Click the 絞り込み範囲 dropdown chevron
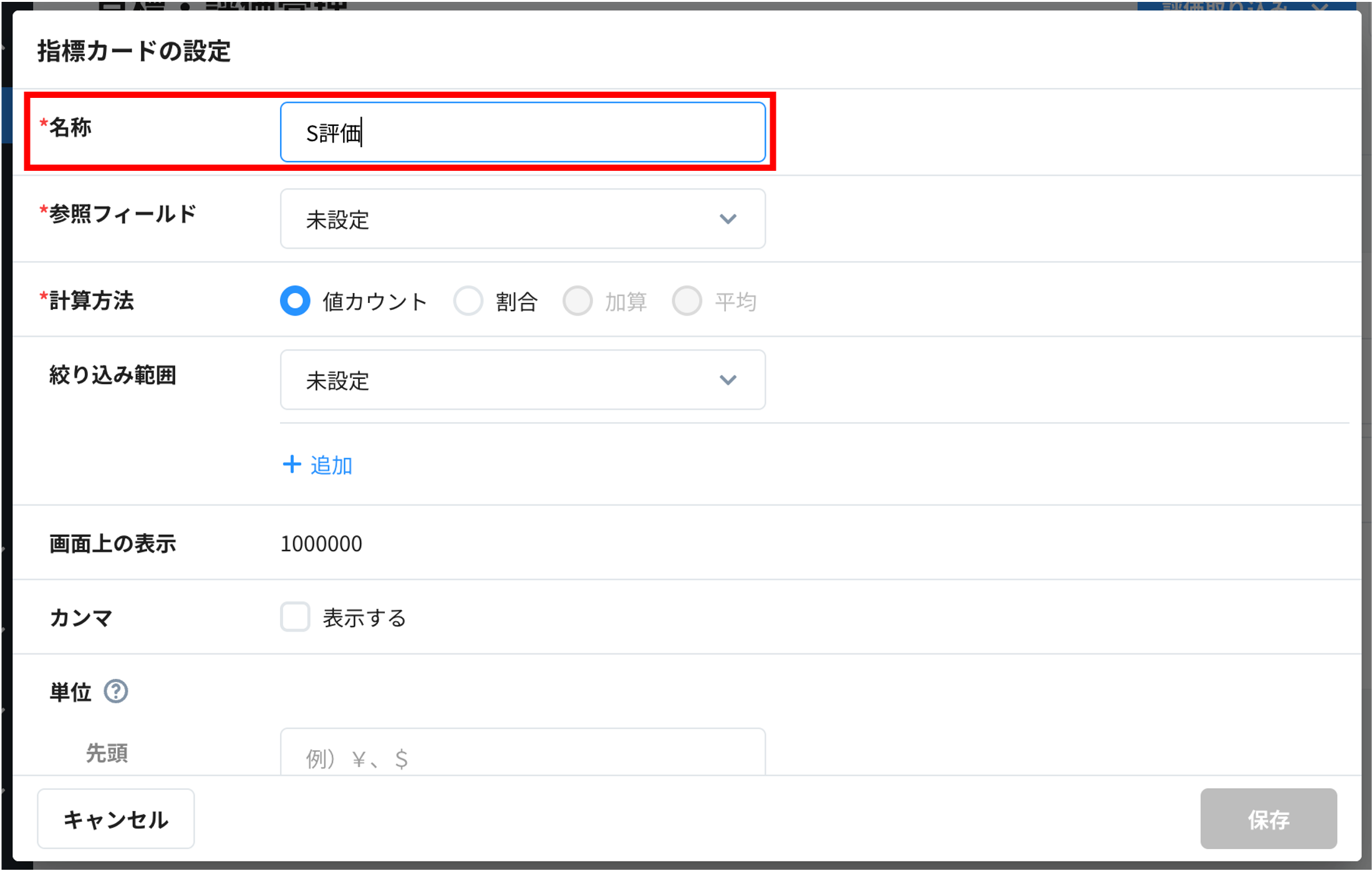The height and width of the screenshot is (871, 1372). coord(728,380)
